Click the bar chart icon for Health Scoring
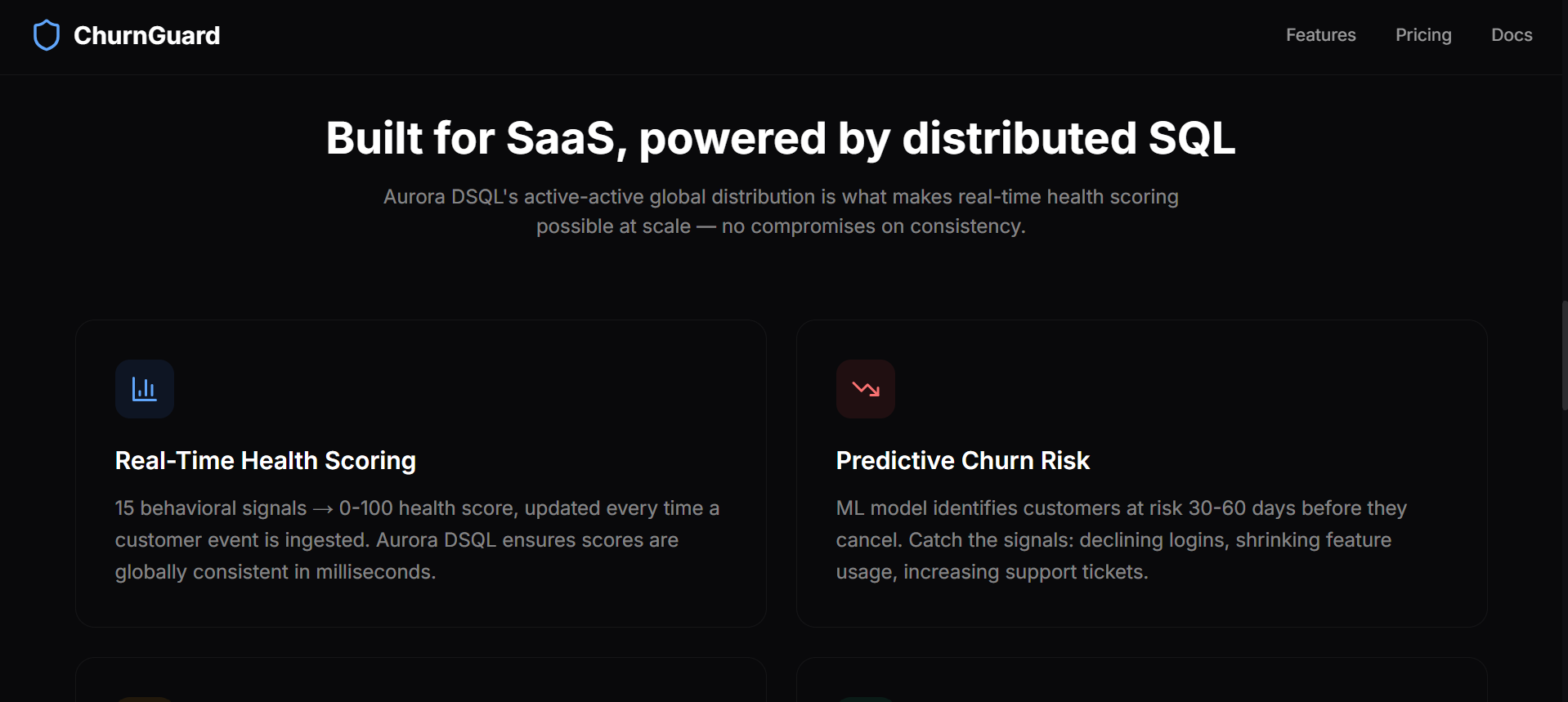Image resolution: width=1568 pixels, height=702 pixels. click(x=145, y=389)
